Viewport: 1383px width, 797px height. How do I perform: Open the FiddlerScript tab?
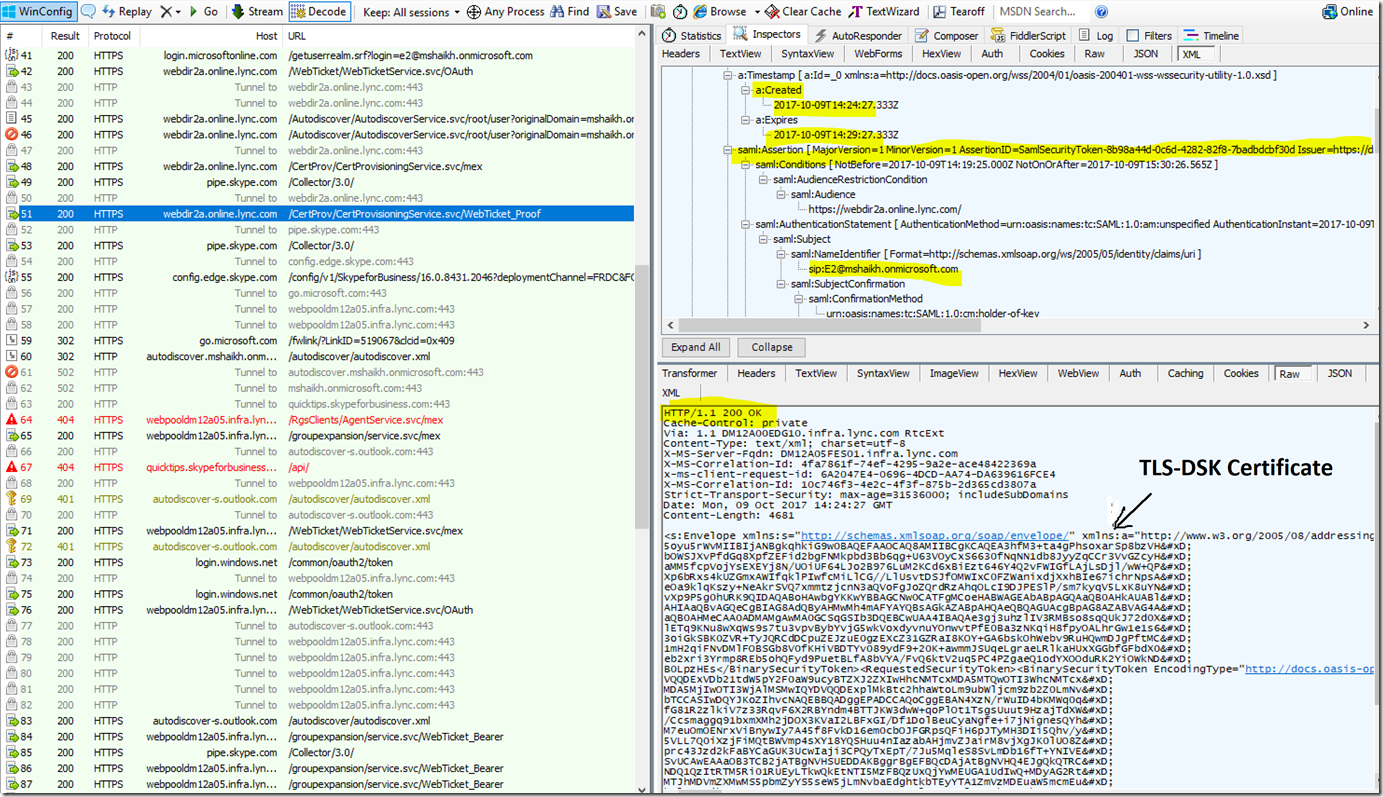pos(1028,35)
